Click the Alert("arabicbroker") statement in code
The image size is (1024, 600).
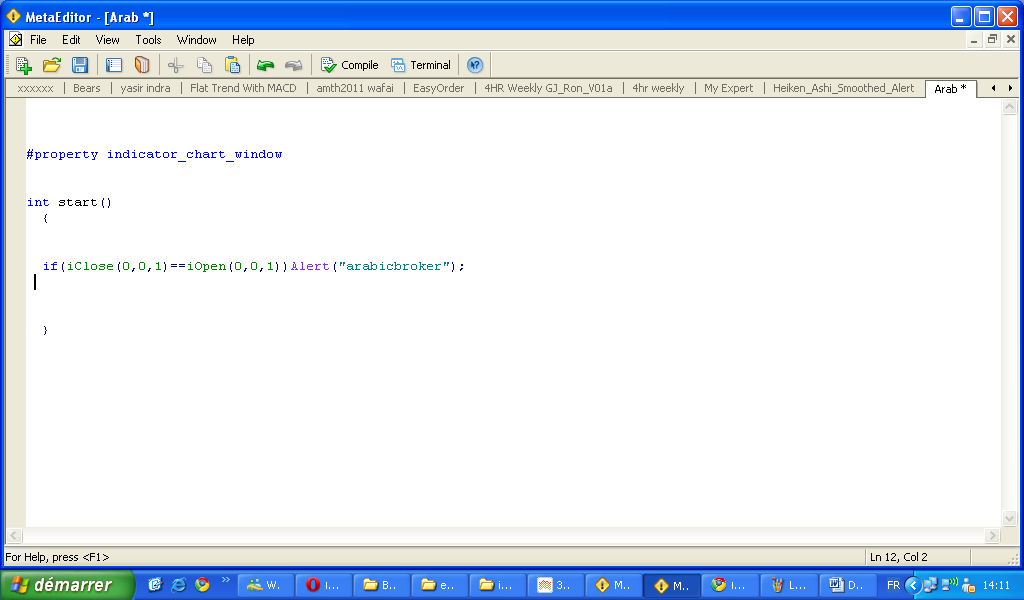click(x=377, y=266)
